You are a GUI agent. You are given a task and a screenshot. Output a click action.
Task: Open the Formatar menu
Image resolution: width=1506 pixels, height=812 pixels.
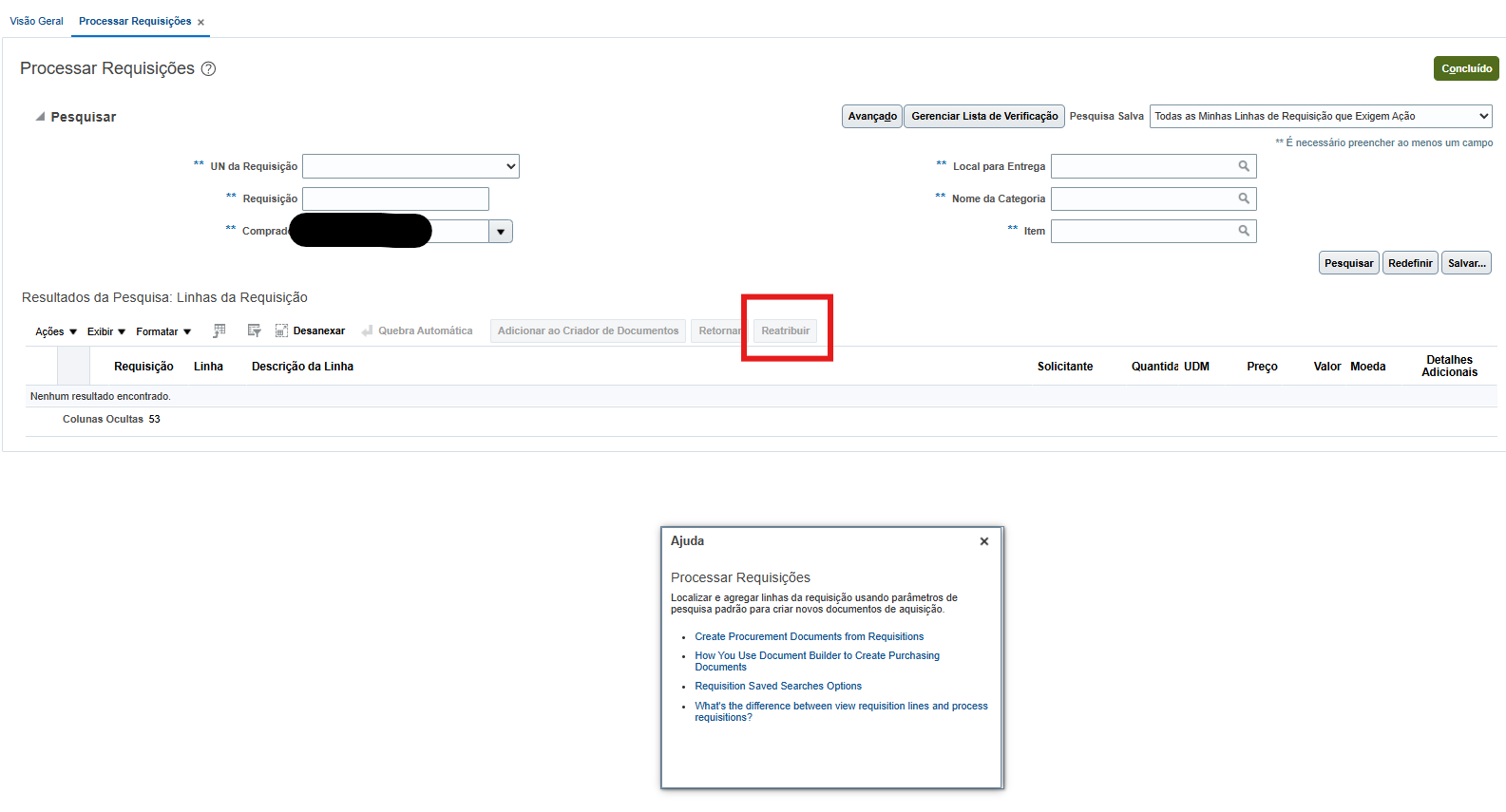[x=163, y=331]
